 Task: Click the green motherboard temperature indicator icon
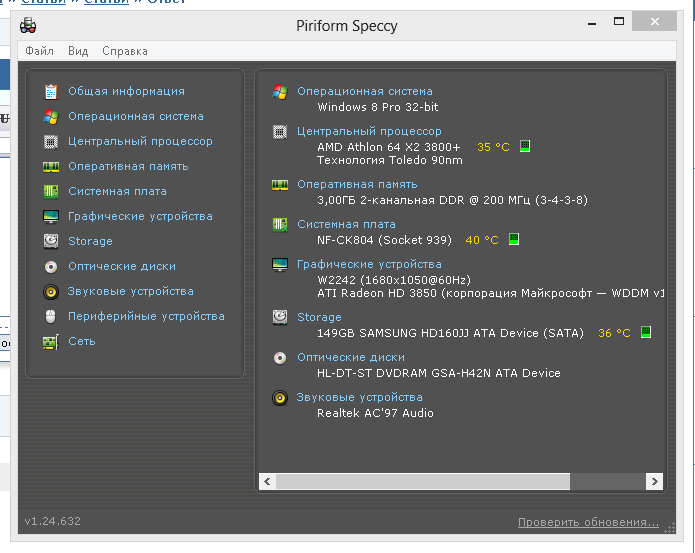coord(514,239)
